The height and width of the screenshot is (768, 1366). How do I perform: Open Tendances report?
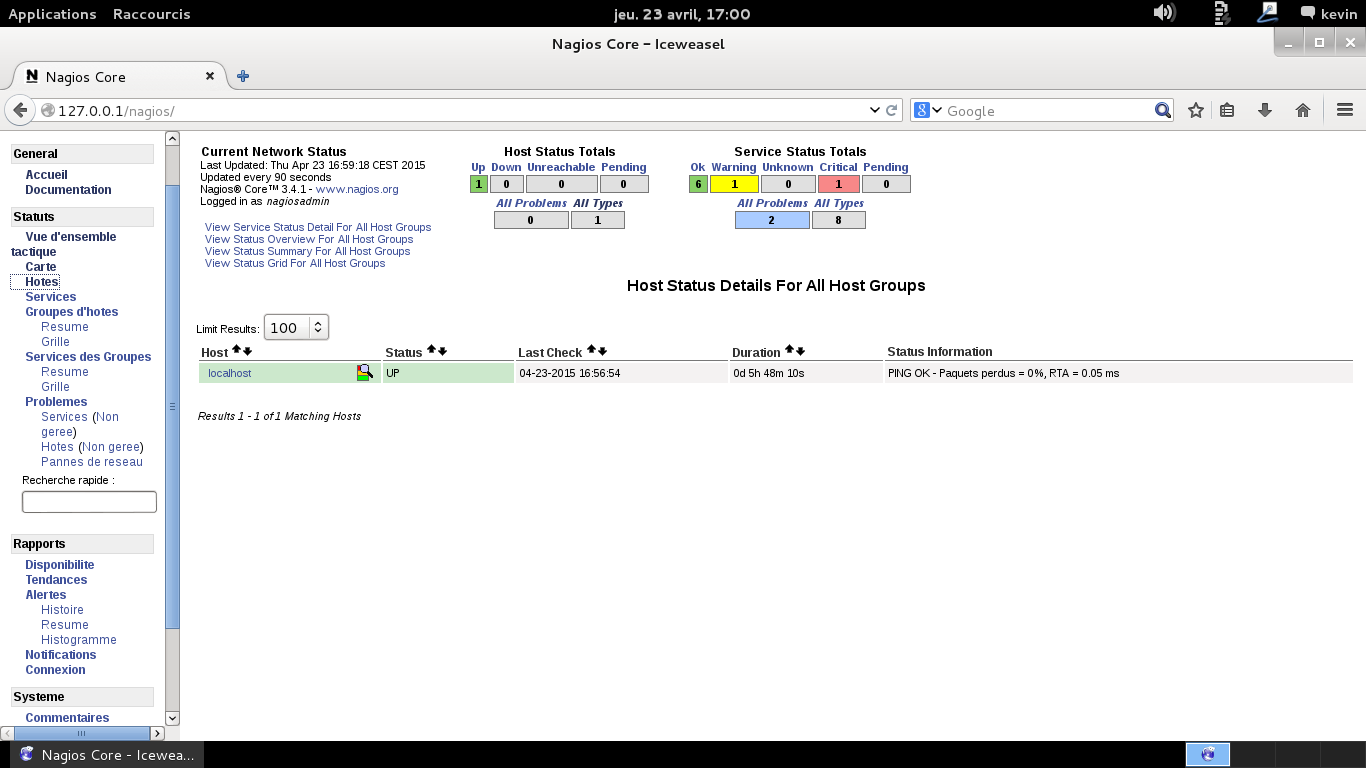[56, 580]
